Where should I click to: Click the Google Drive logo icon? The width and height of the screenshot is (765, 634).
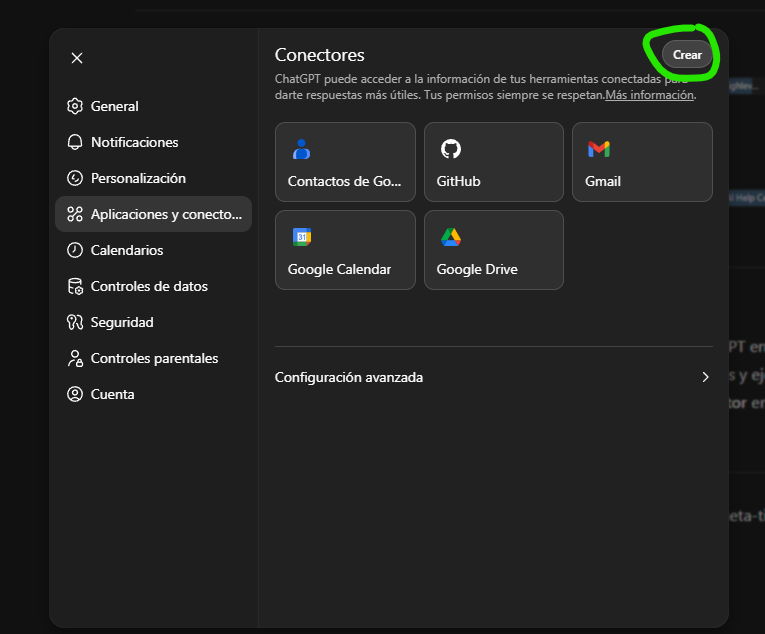click(x=451, y=237)
